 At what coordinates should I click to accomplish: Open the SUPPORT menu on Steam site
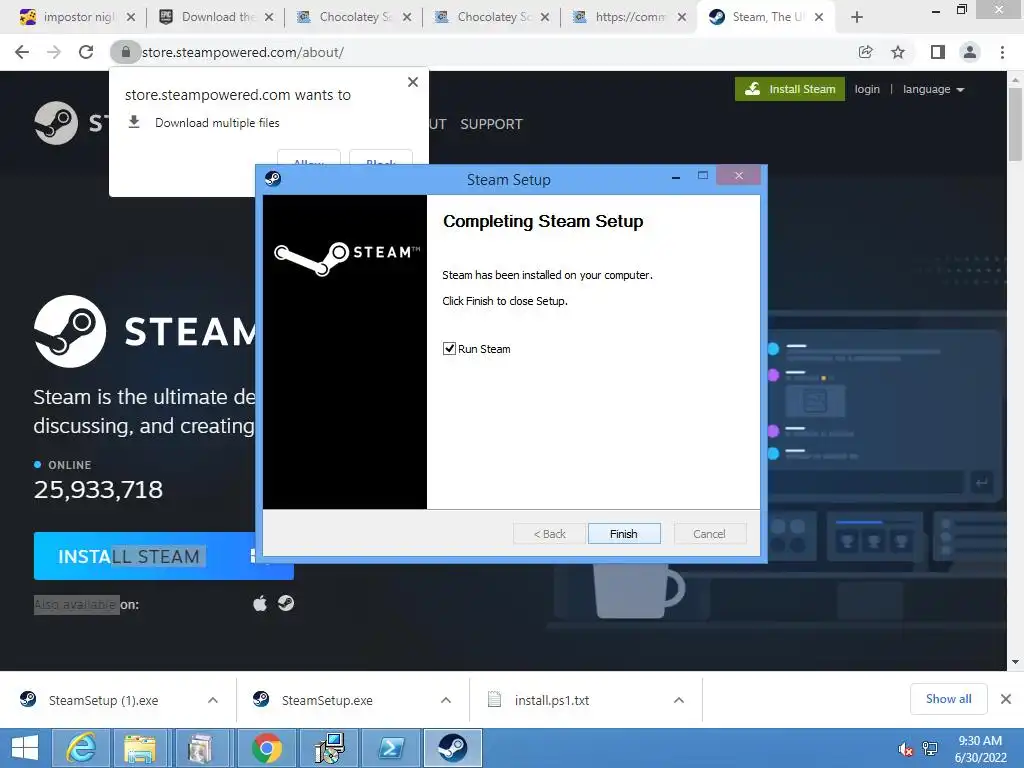tap(491, 124)
